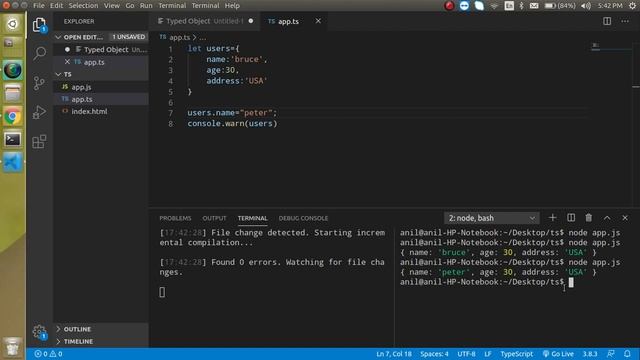Kill terminal with trash icon
The width and height of the screenshot is (640, 360).
(x=589, y=218)
